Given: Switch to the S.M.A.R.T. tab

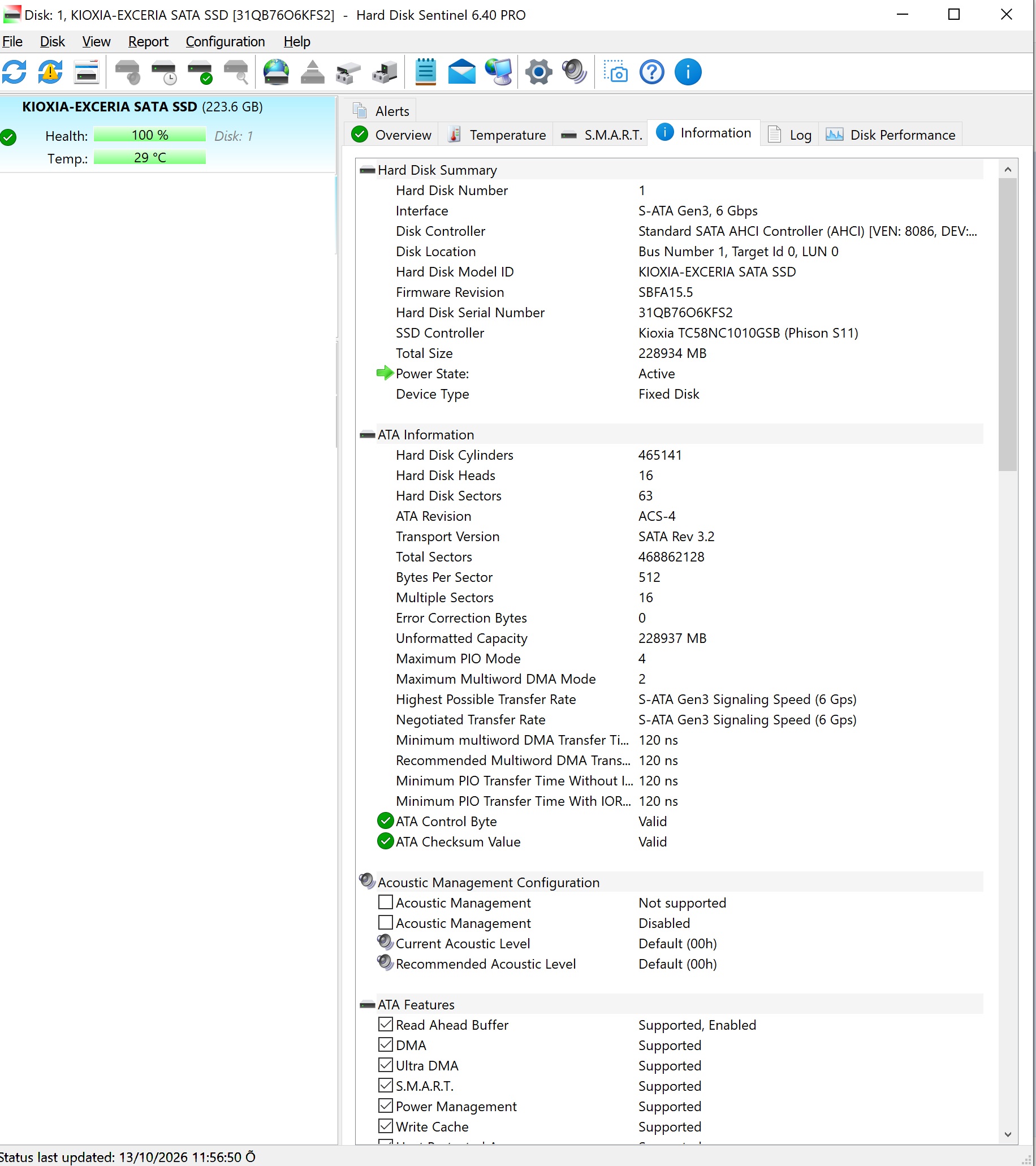Looking at the screenshot, I should [x=601, y=135].
